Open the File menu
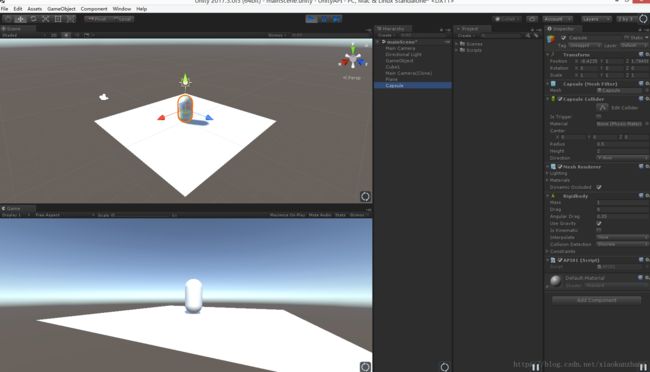650x372 pixels. [5, 9]
